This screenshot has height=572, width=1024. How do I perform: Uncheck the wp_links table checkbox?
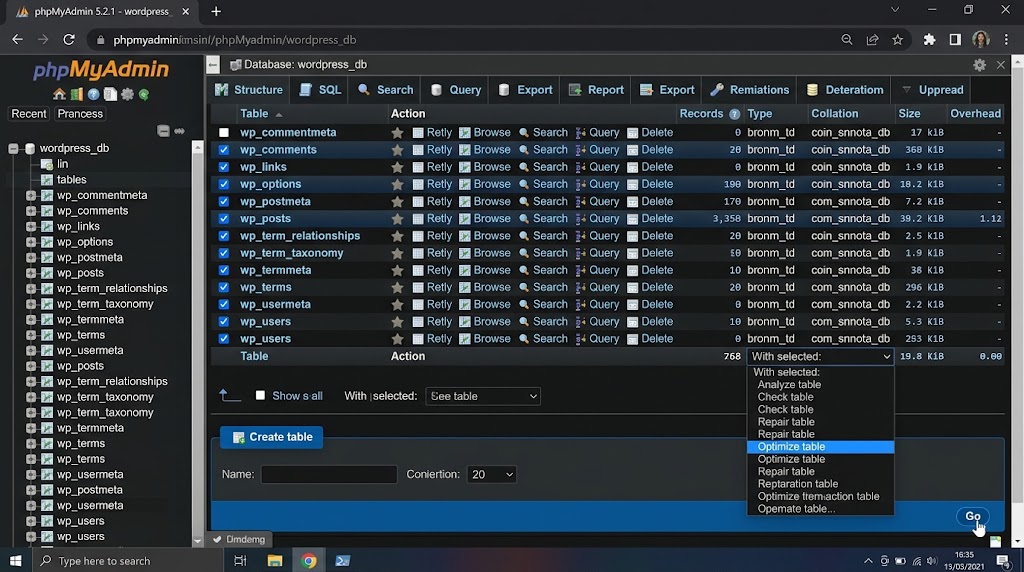tap(224, 167)
